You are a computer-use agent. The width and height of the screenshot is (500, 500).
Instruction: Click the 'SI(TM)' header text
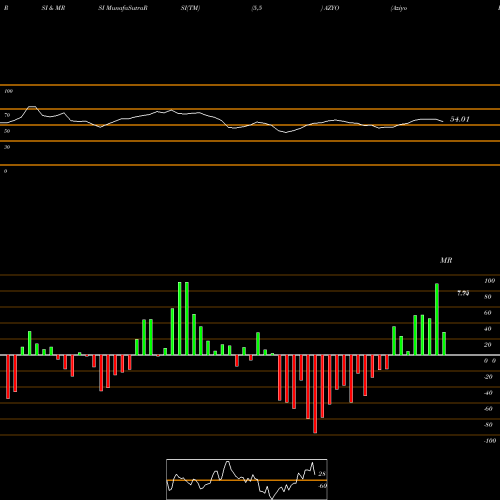pyautogui.click(x=190, y=8)
